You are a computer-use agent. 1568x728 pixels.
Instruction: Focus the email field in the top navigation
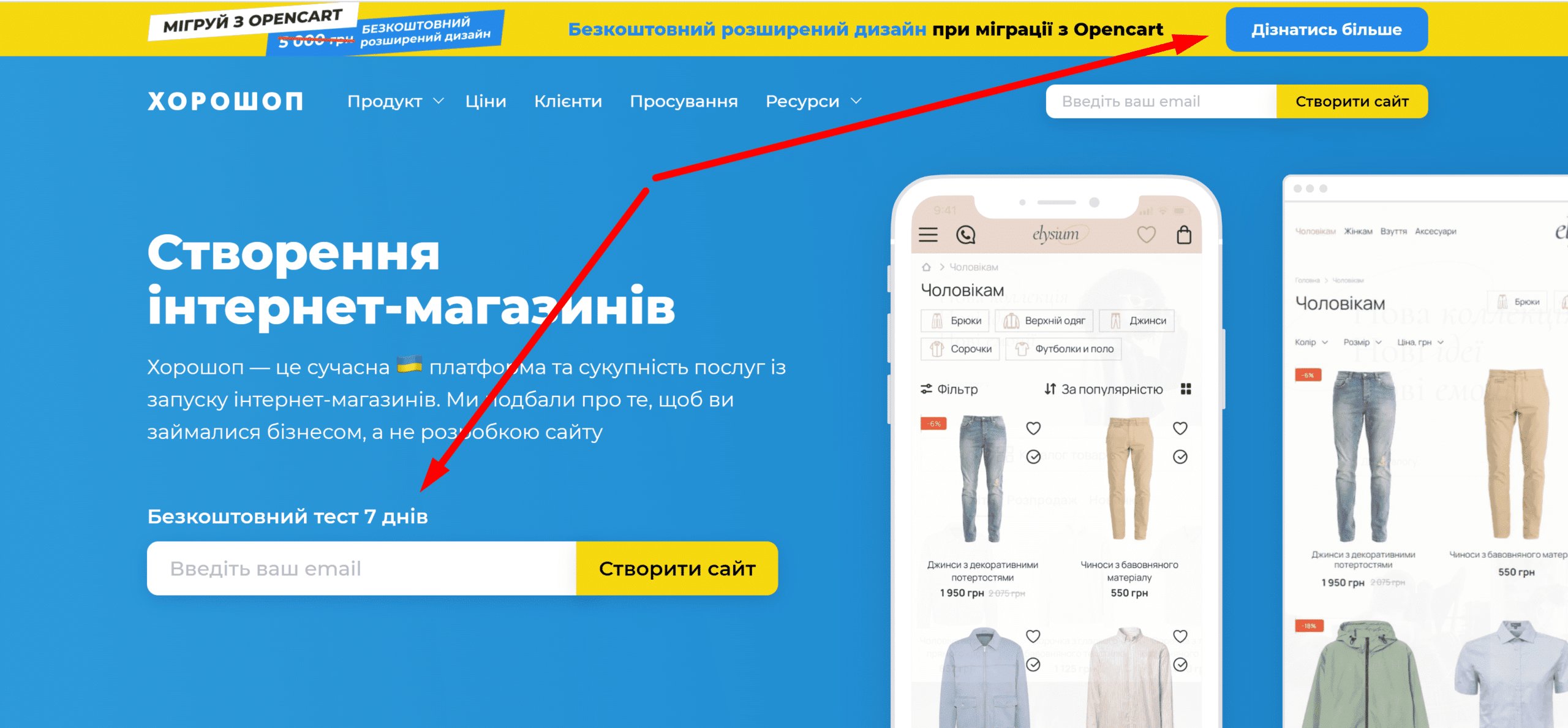tap(1161, 102)
